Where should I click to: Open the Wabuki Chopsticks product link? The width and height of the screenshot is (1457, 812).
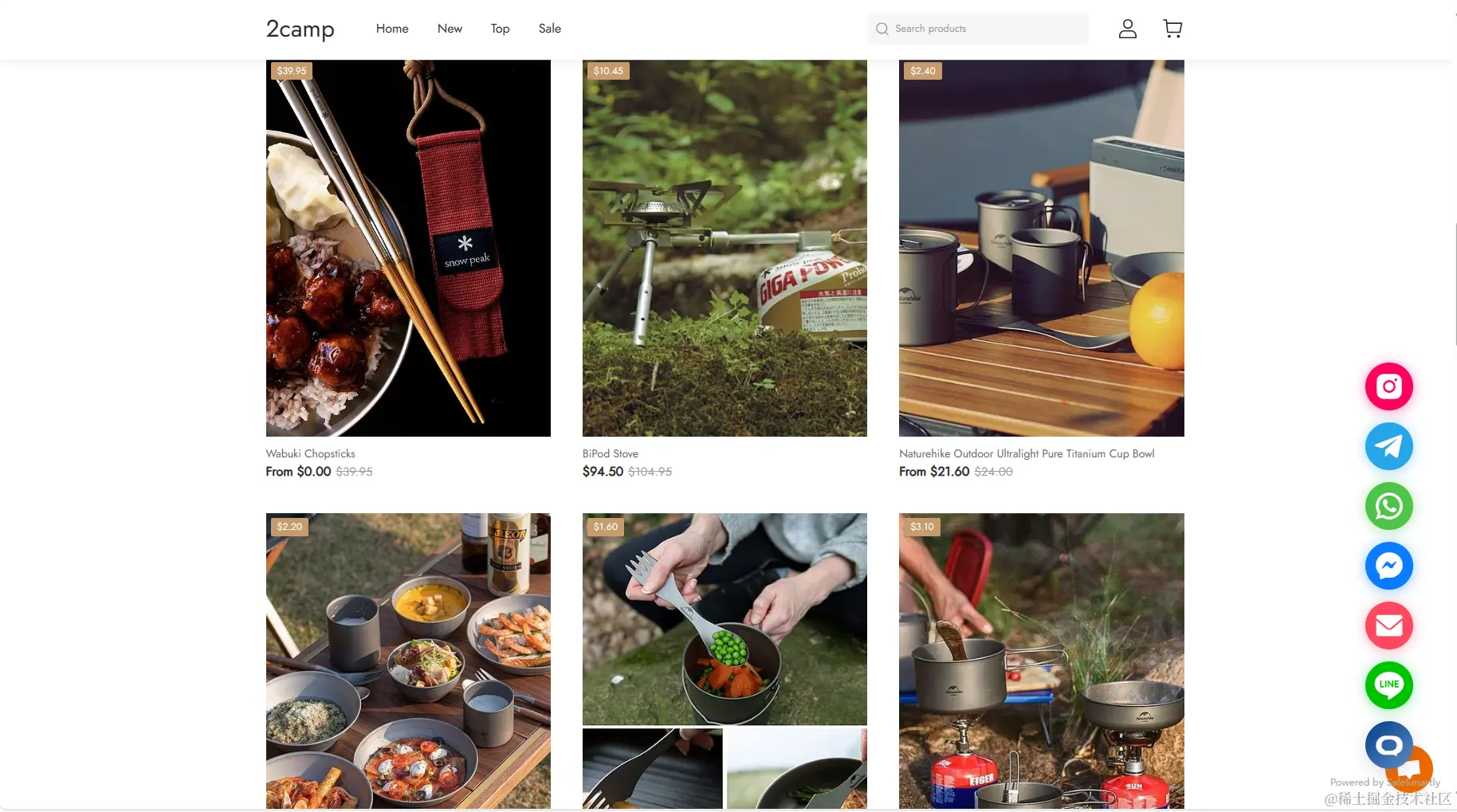point(310,453)
